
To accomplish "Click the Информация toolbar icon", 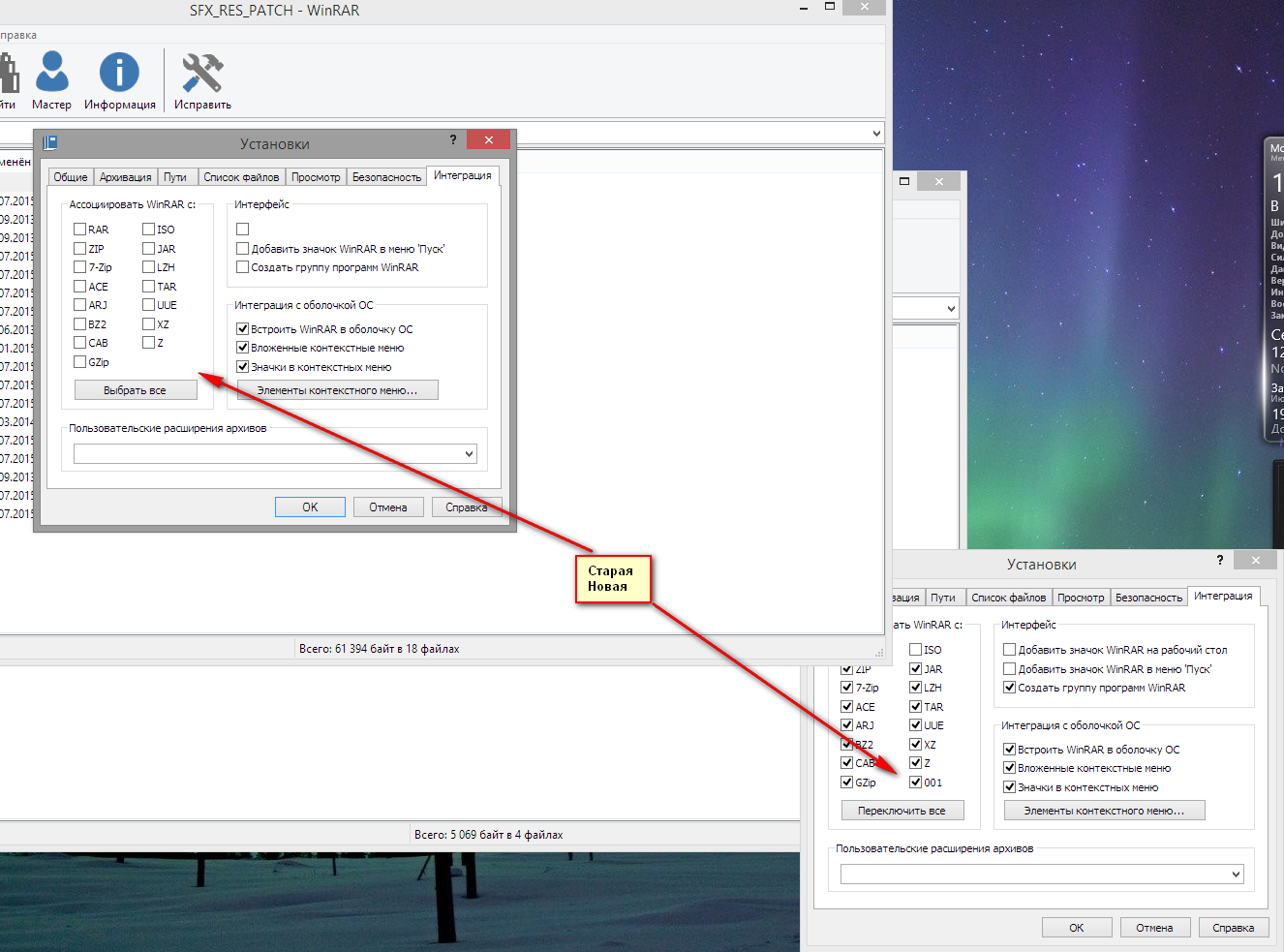I will click(x=119, y=80).
